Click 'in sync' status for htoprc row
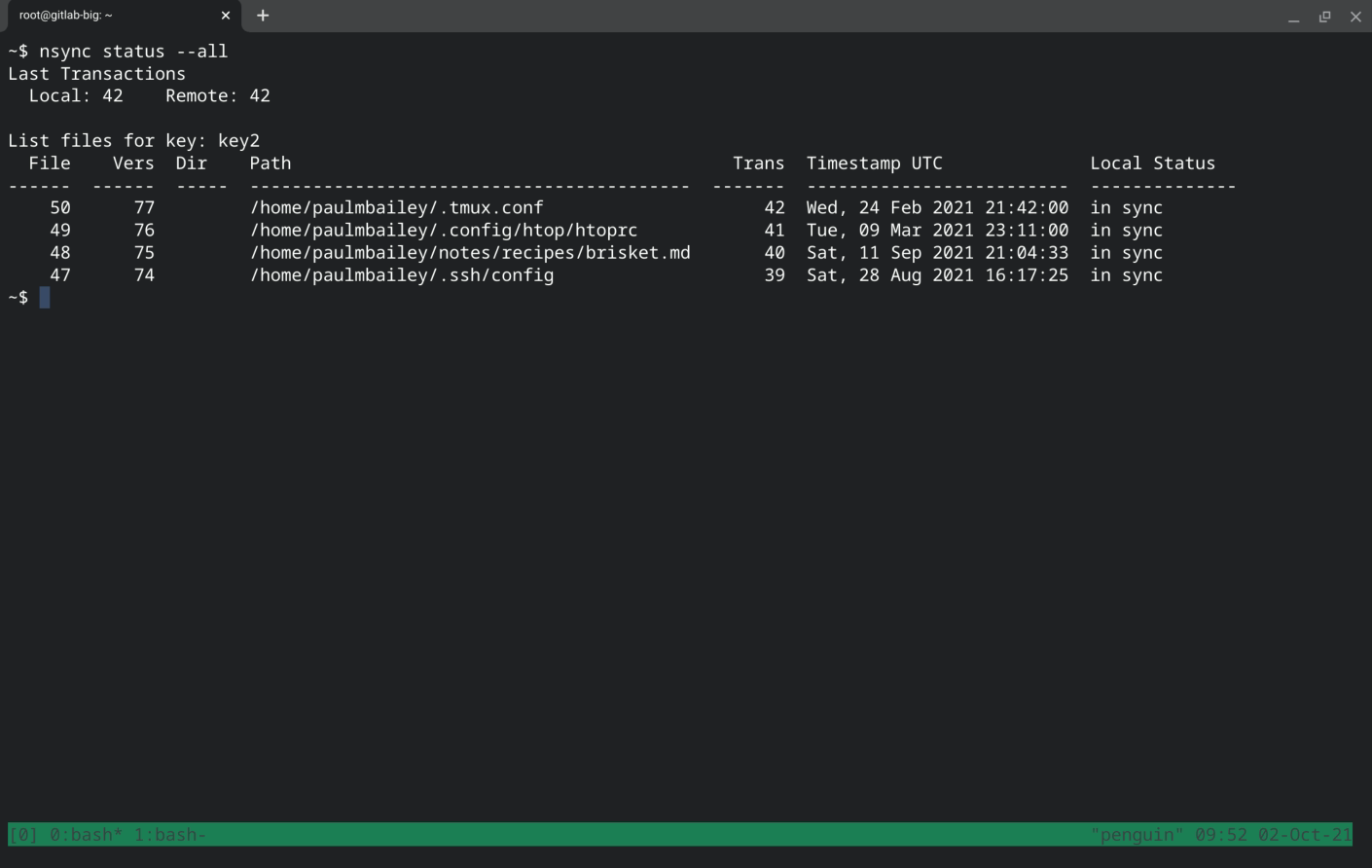The height and width of the screenshot is (868, 1372). coord(1127,231)
